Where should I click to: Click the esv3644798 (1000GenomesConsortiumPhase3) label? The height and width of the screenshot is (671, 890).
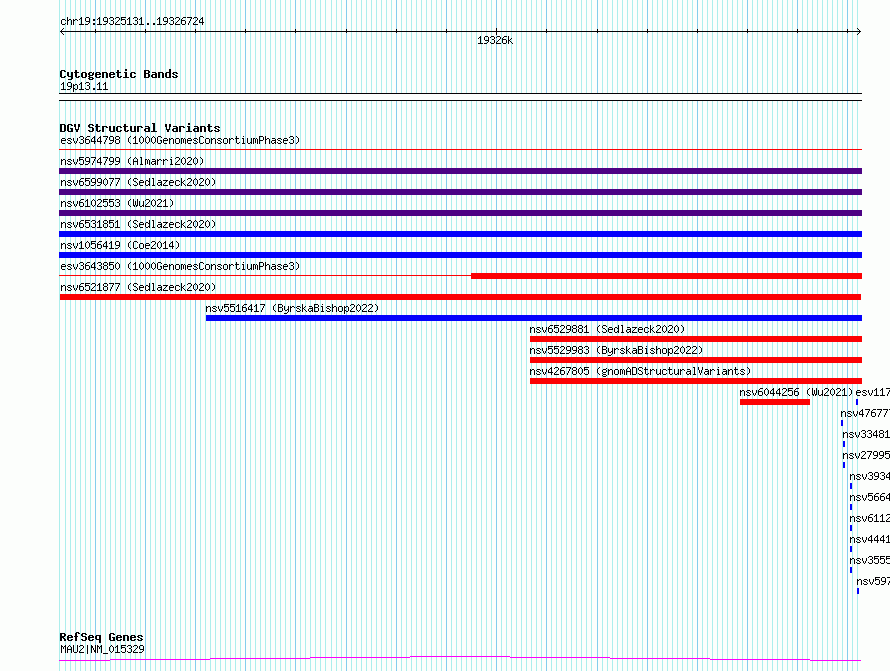point(180,140)
